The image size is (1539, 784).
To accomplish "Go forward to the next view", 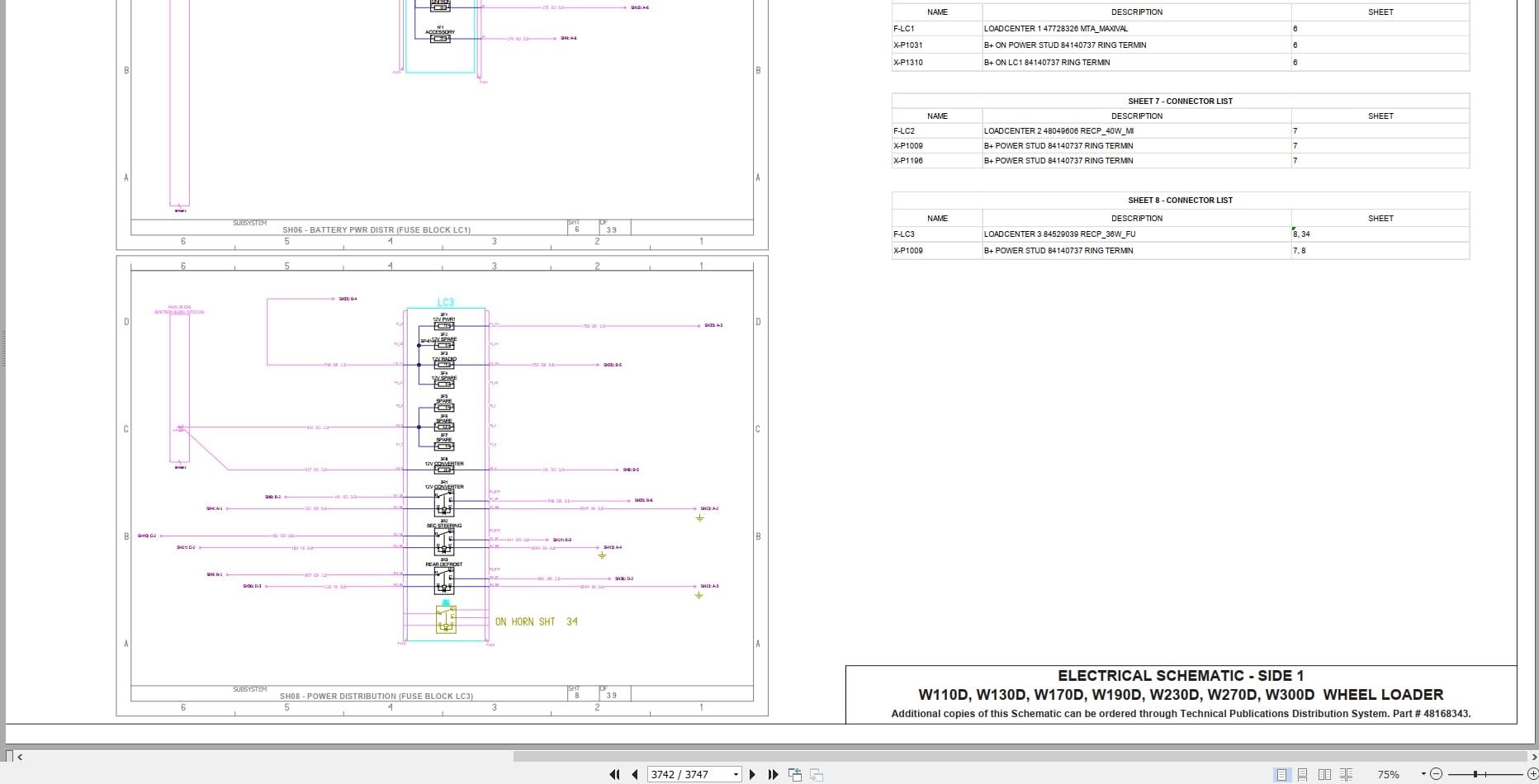I will (x=817, y=774).
